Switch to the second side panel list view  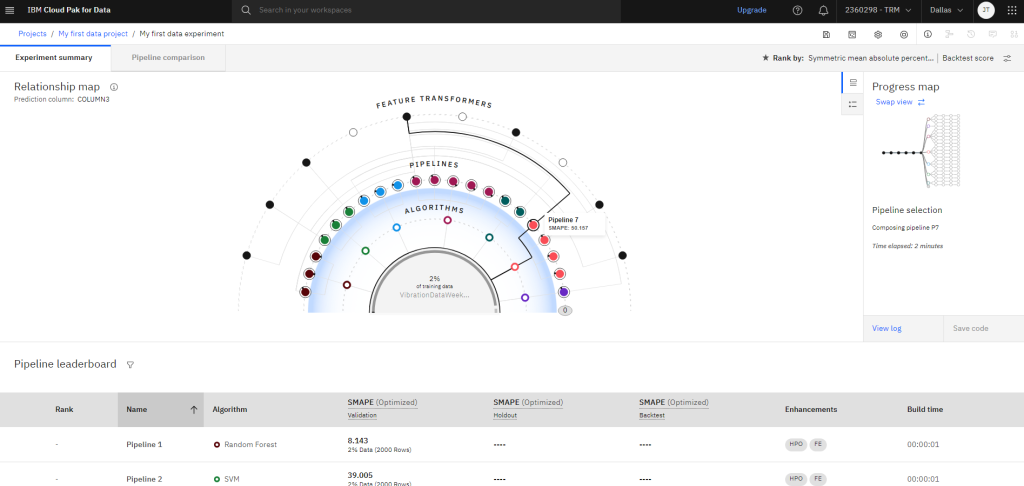[853, 104]
